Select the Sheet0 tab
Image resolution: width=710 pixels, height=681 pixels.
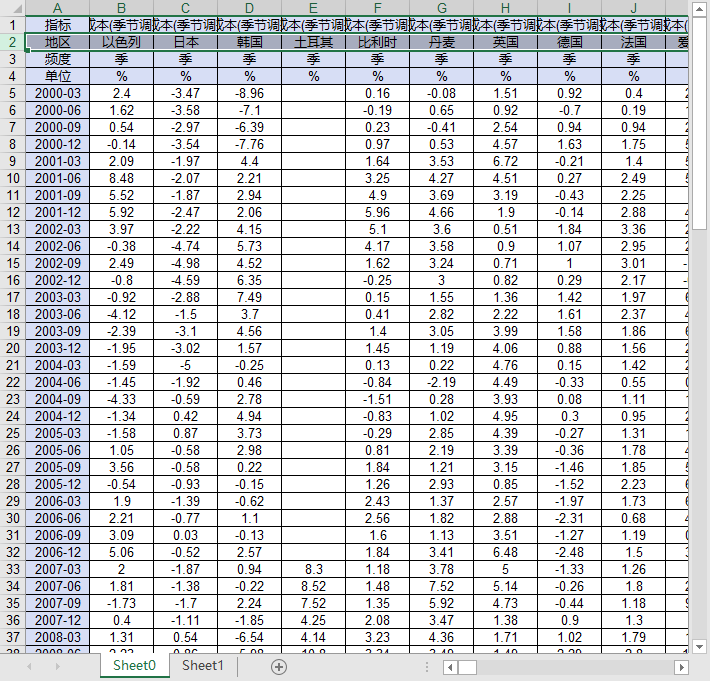[x=134, y=666]
